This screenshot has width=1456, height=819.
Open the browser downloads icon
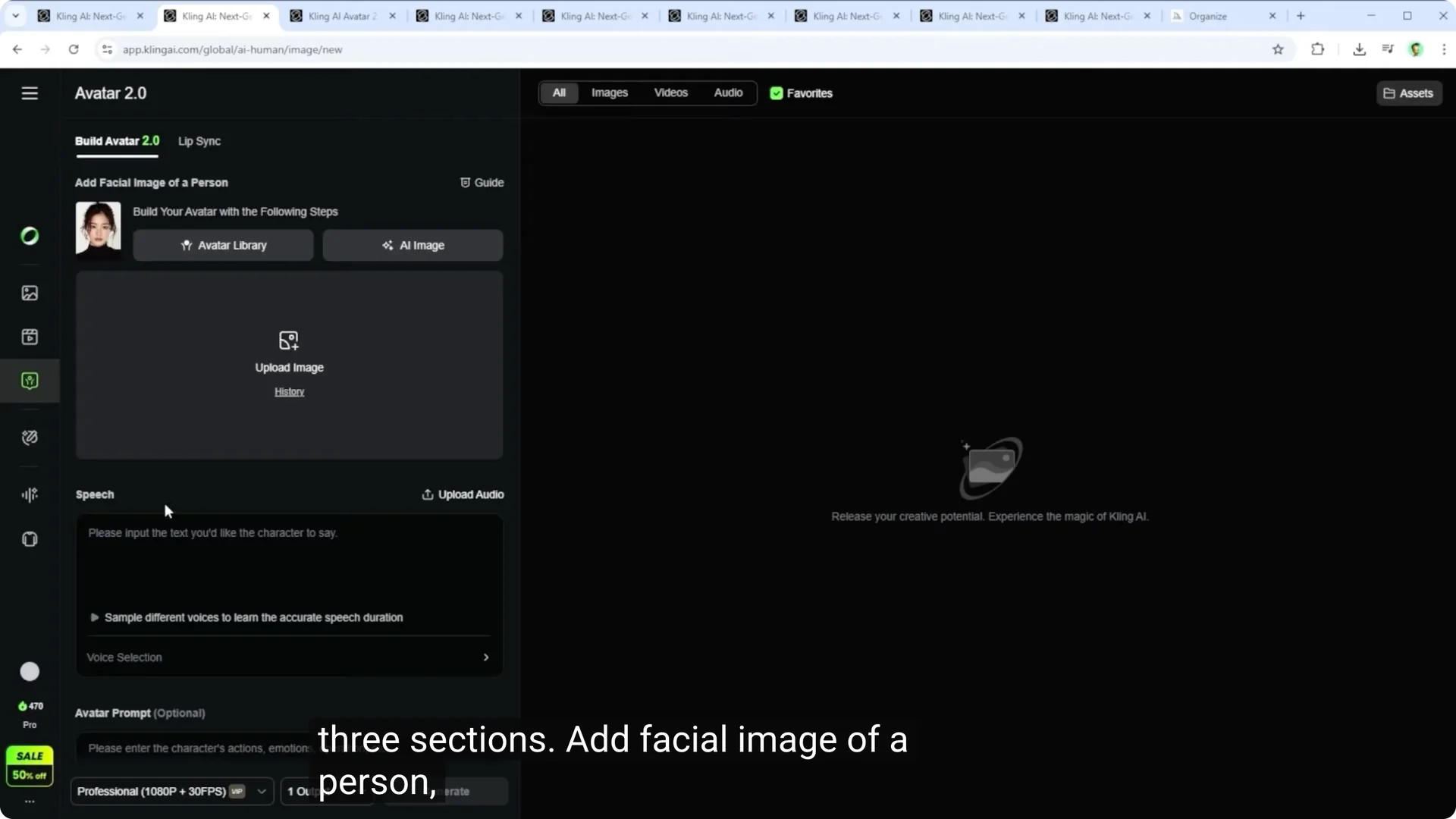(1360, 49)
